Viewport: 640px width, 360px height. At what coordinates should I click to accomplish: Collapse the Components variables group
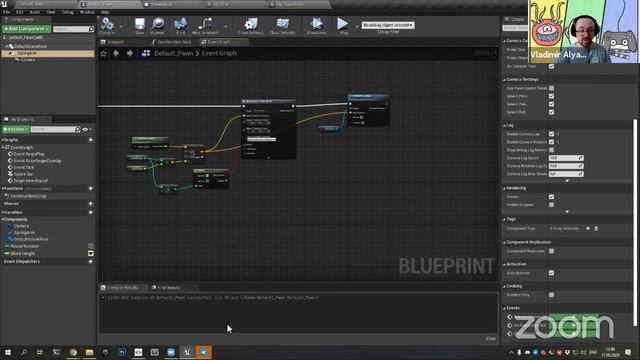[x=3, y=220]
